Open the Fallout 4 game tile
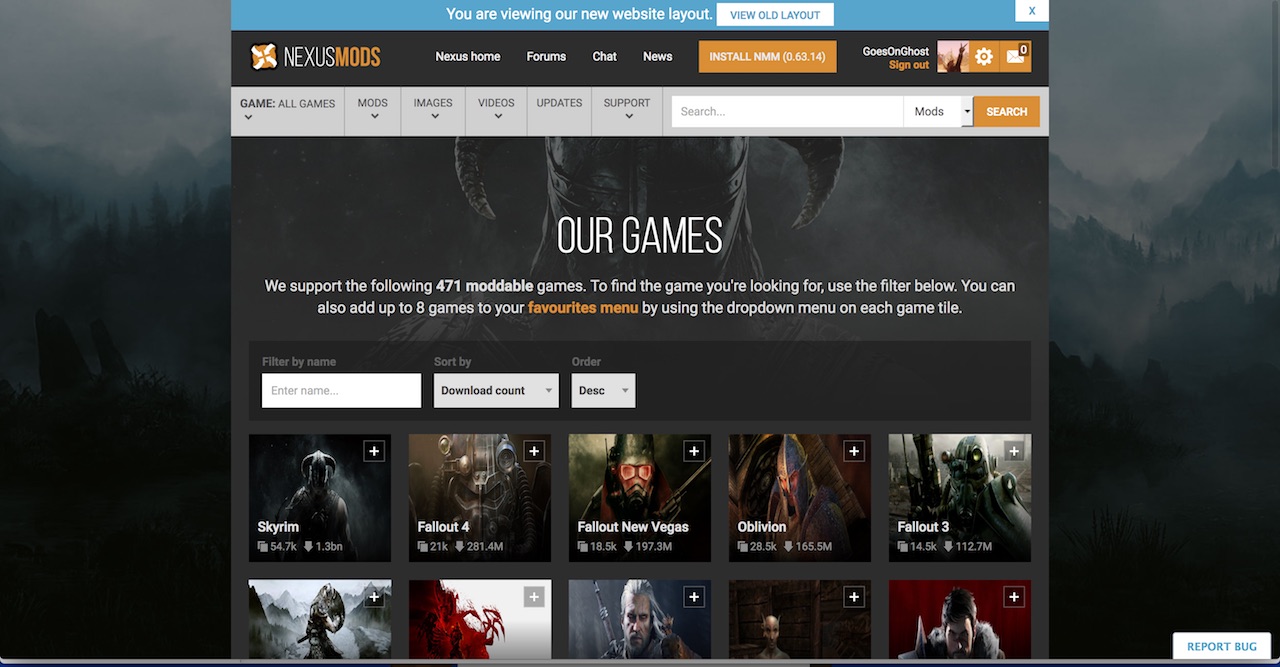Viewport: 1280px width, 667px height. pyautogui.click(x=480, y=498)
